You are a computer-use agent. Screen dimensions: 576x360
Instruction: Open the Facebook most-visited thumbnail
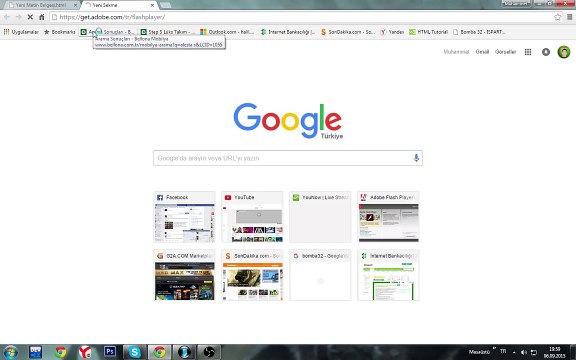coord(184,217)
